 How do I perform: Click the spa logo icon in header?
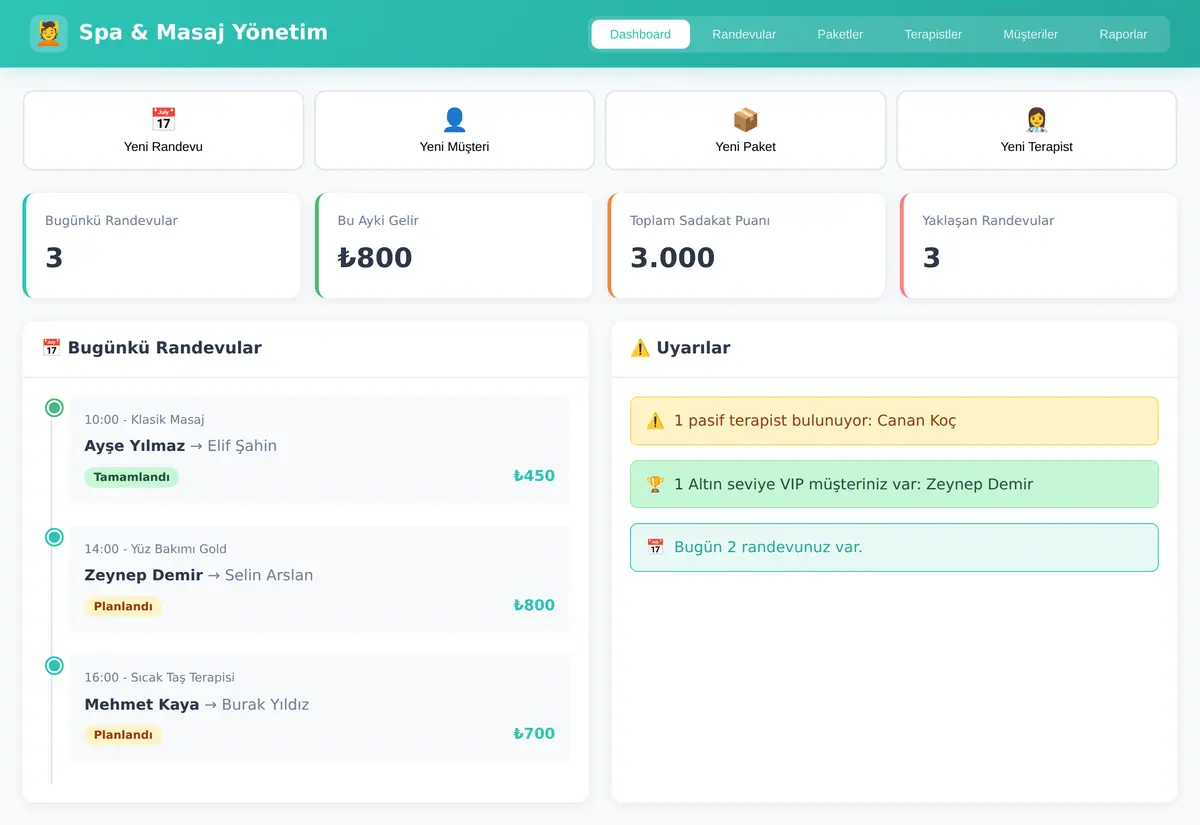(49, 33)
